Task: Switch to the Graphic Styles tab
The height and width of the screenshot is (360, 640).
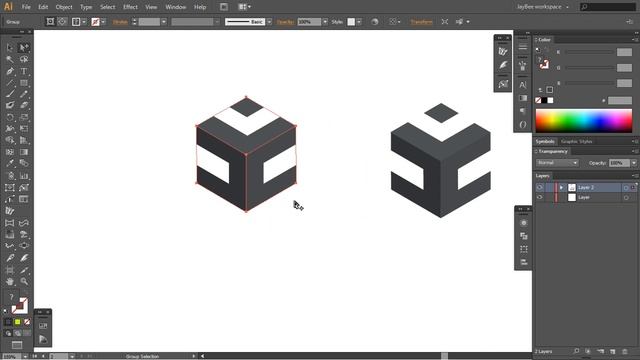Action: (x=576, y=141)
